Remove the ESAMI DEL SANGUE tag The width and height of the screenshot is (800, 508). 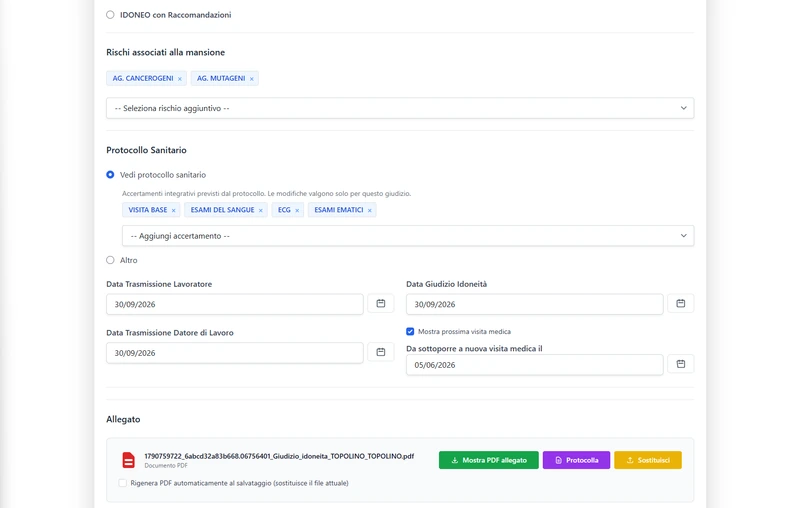click(261, 210)
